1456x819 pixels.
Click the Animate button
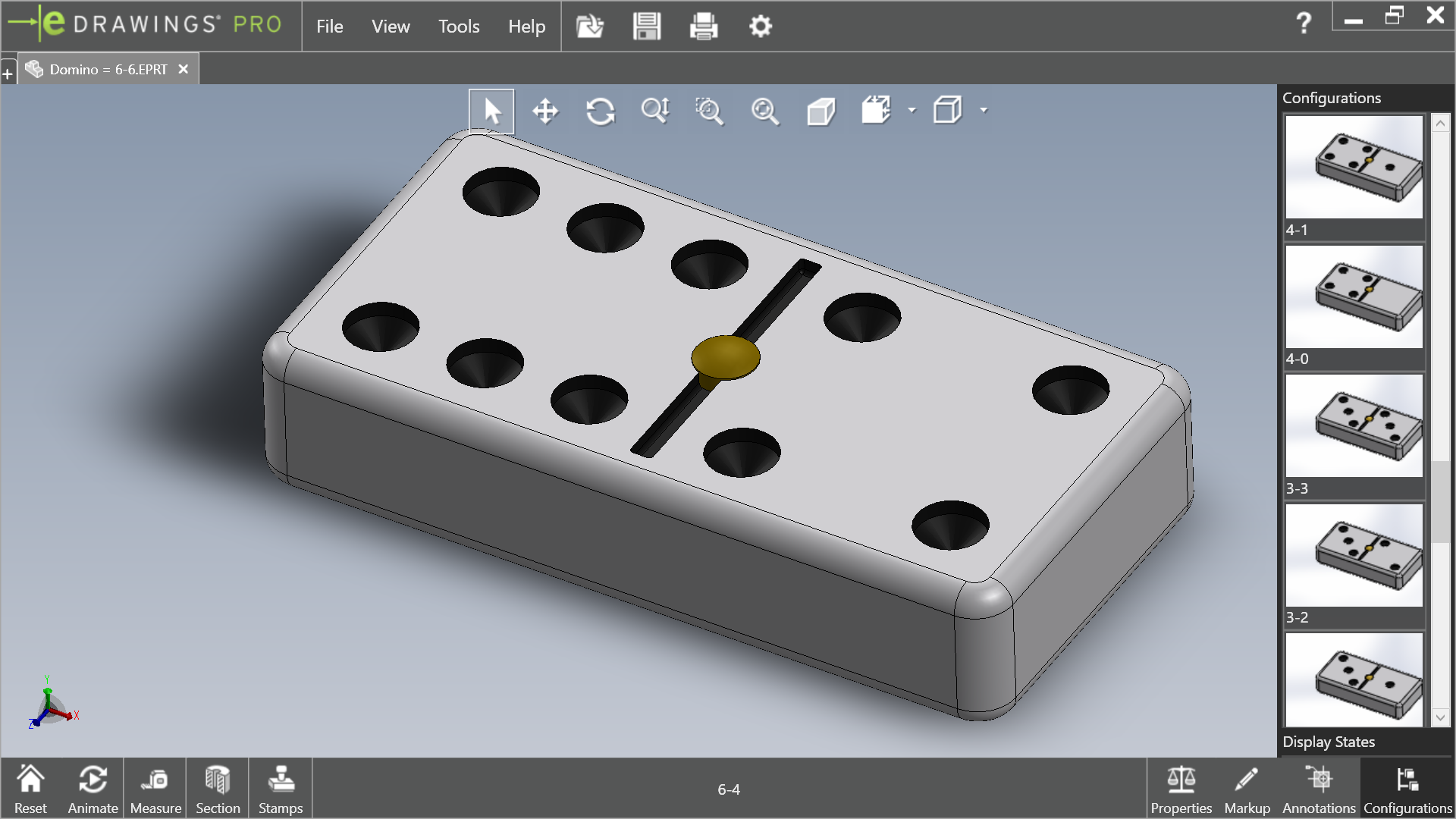click(x=93, y=789)
